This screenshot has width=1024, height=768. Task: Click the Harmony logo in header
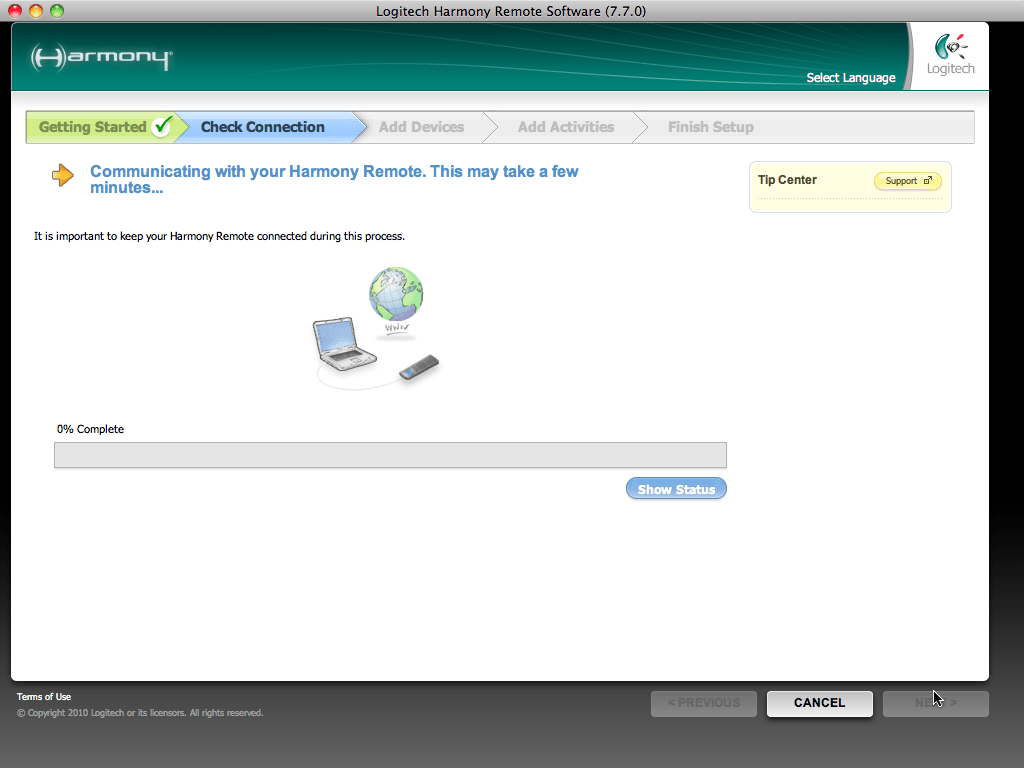(100, 57)
